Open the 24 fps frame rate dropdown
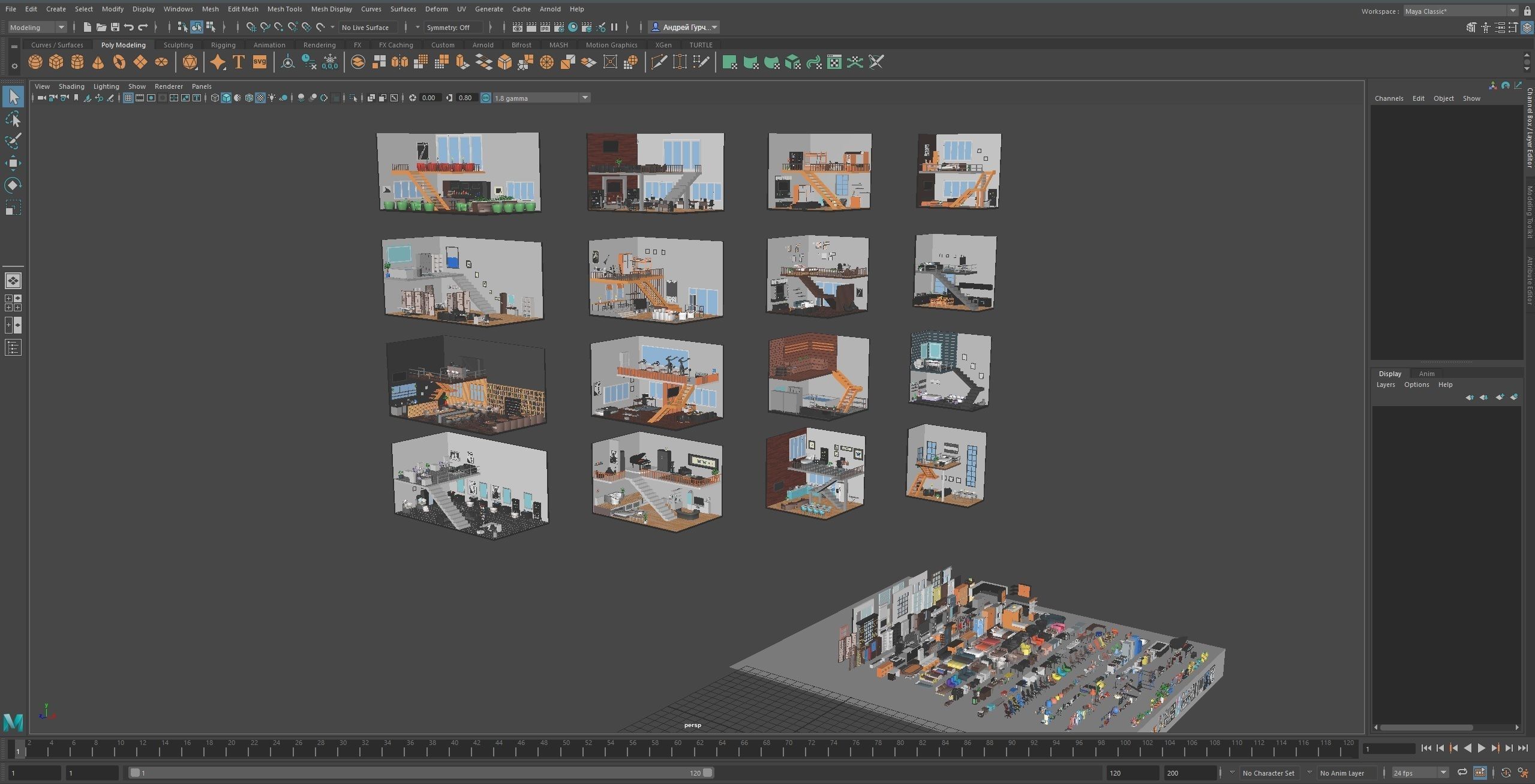This screenshot has width=1535, height=784. 1443,773
